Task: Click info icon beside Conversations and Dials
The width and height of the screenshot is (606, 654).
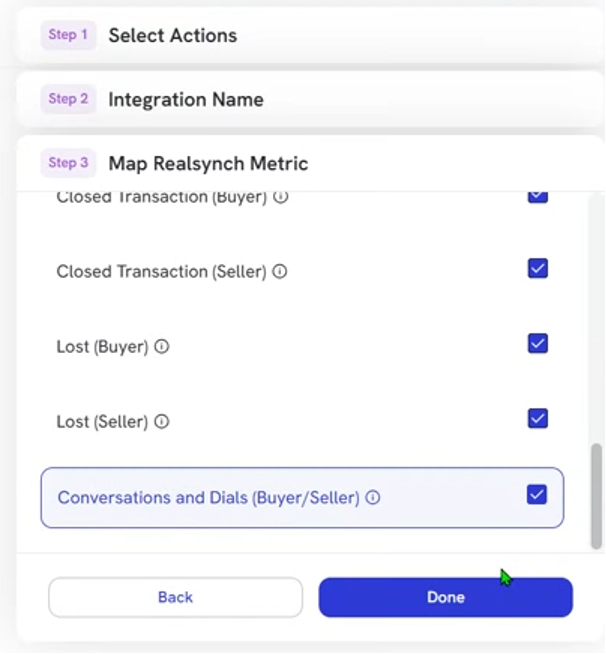Action: point(373,497)
